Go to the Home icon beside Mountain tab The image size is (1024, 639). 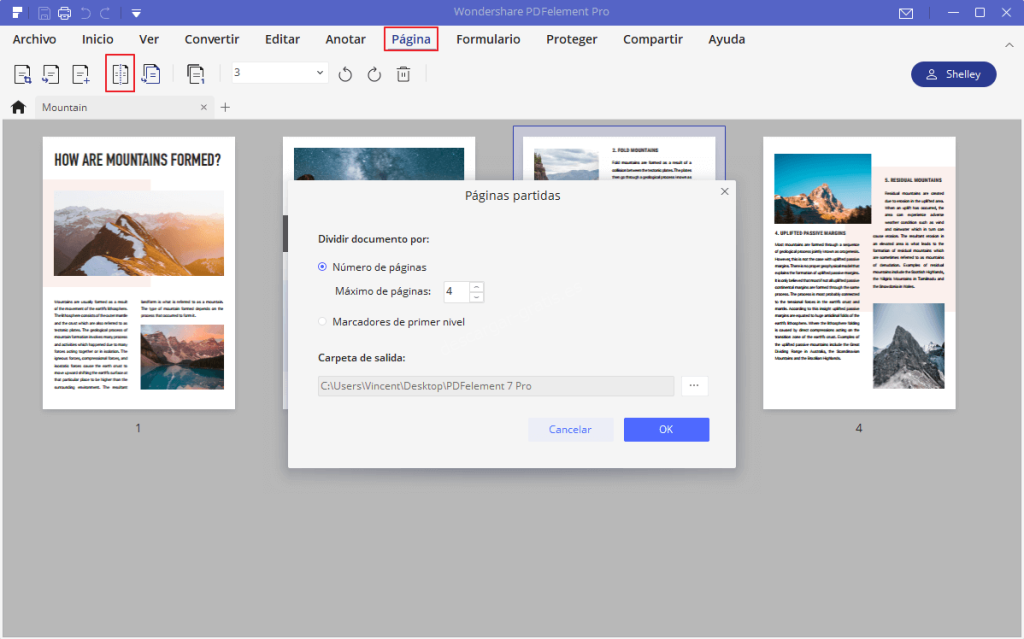pyautogui.click(x=18, y=107)
